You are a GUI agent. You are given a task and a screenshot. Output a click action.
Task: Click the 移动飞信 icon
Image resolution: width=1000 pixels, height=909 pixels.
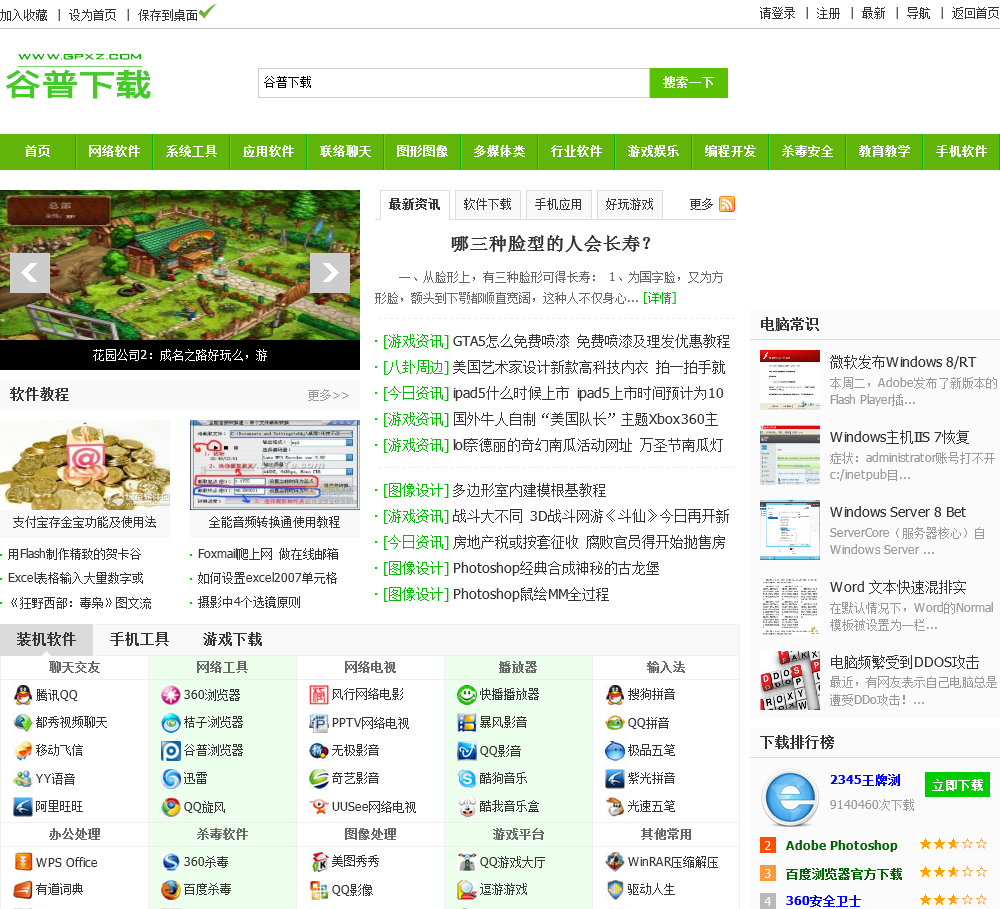point(23,751)
